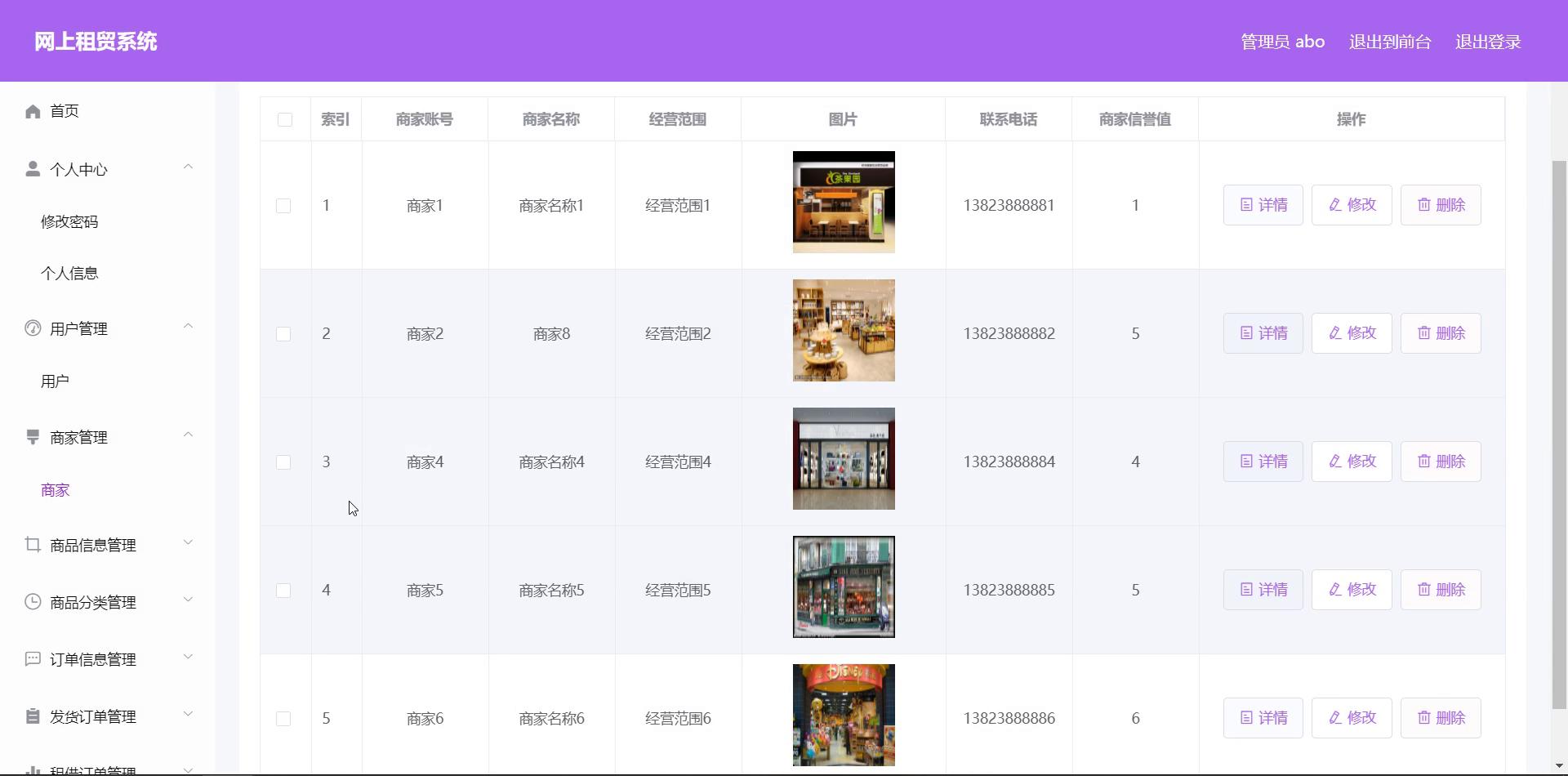Expand the 商品信息管理 chevron

(188, 543)
